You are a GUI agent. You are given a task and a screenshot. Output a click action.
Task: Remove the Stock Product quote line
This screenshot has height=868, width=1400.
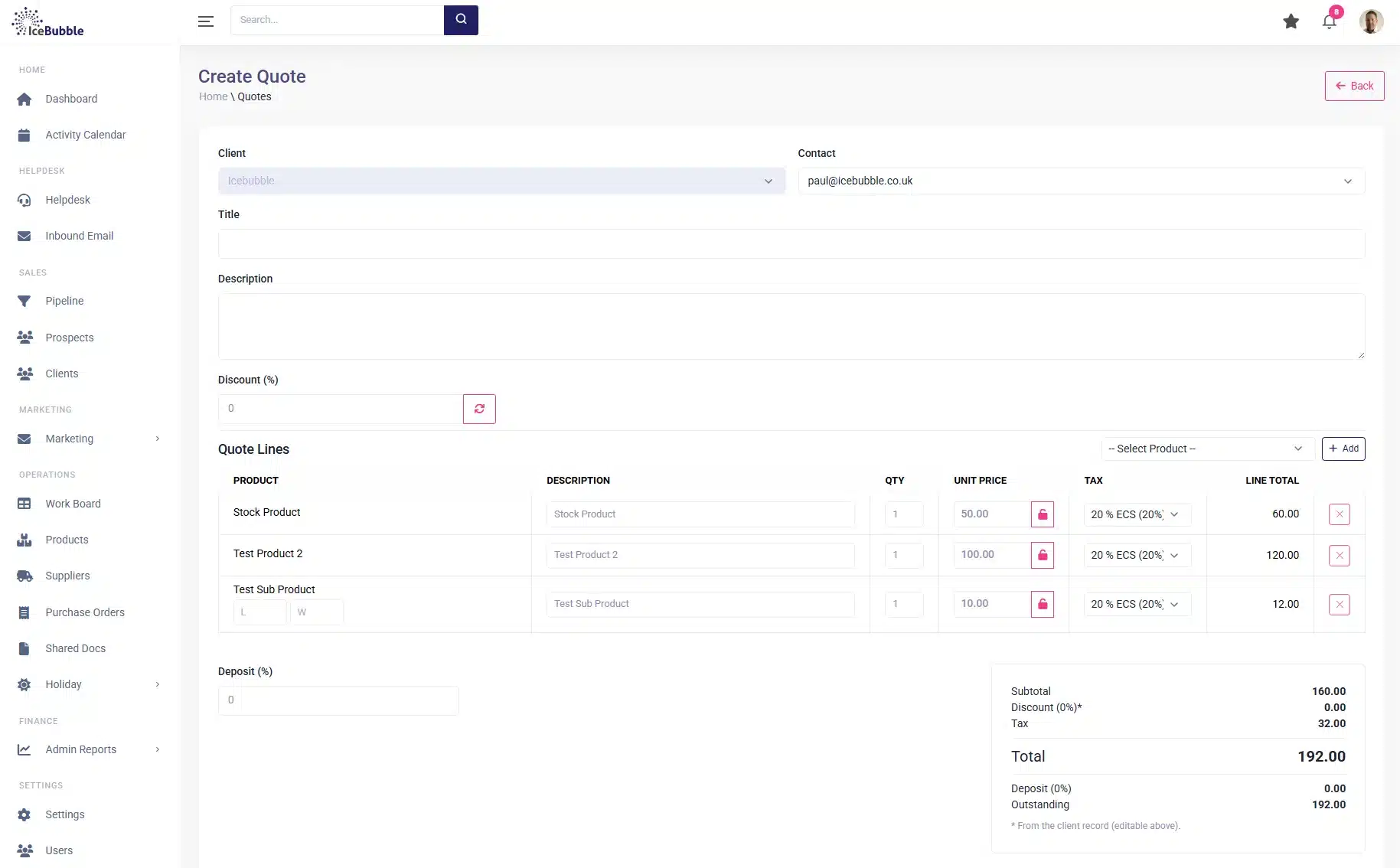click(1339, 514)
